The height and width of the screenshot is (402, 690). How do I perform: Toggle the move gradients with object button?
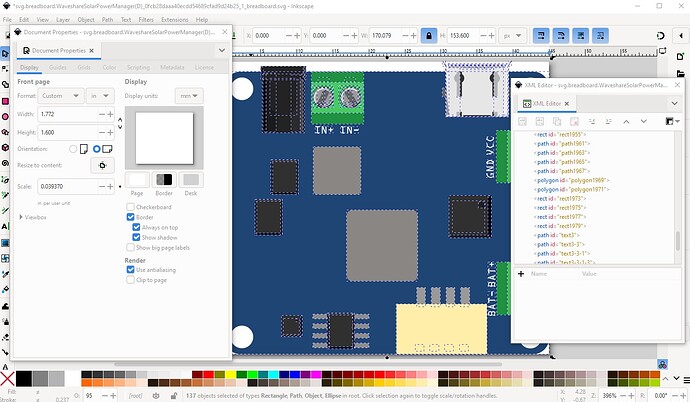point(581,36)
